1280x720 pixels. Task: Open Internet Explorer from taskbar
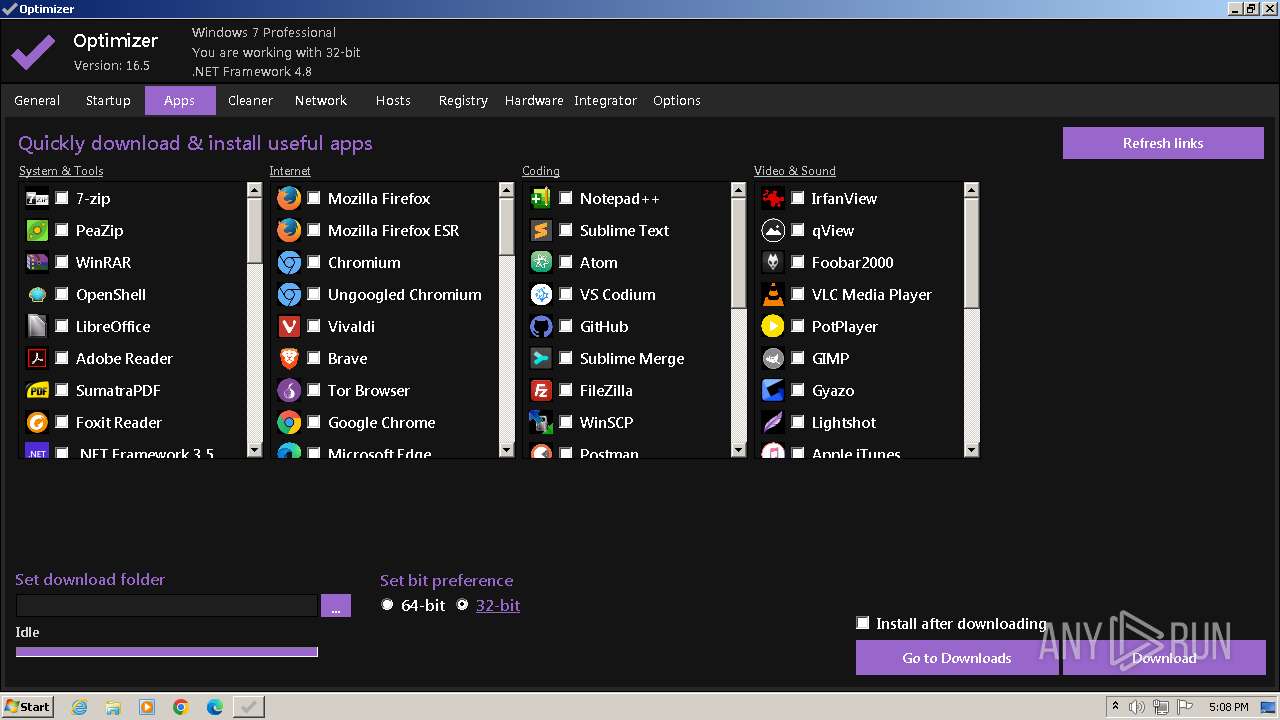(x=79, y=707)
